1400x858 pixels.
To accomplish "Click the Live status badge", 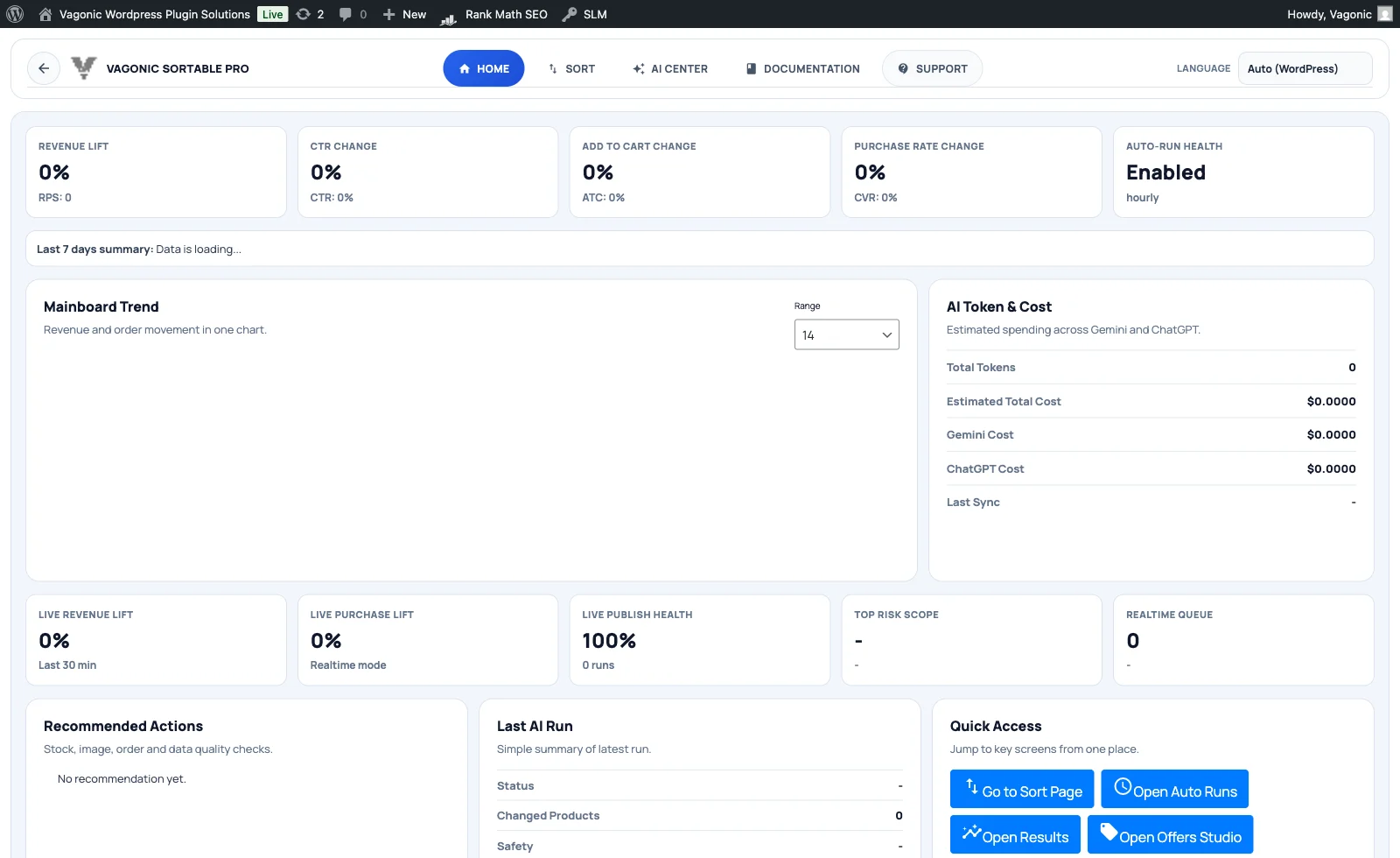I will coord(273,14).
